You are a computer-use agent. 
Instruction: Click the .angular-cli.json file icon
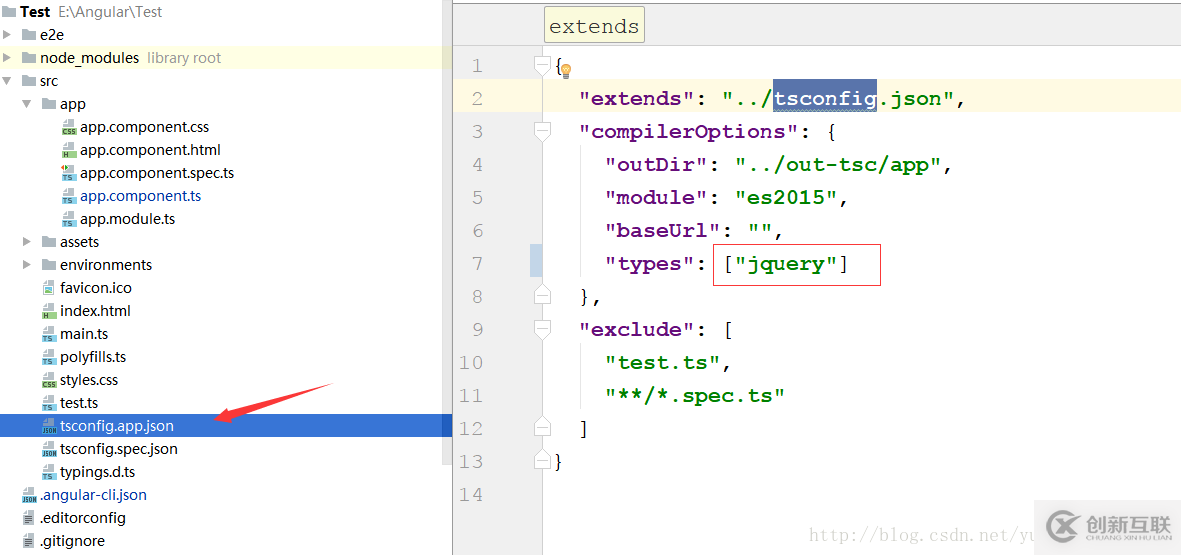pos(29,496)
